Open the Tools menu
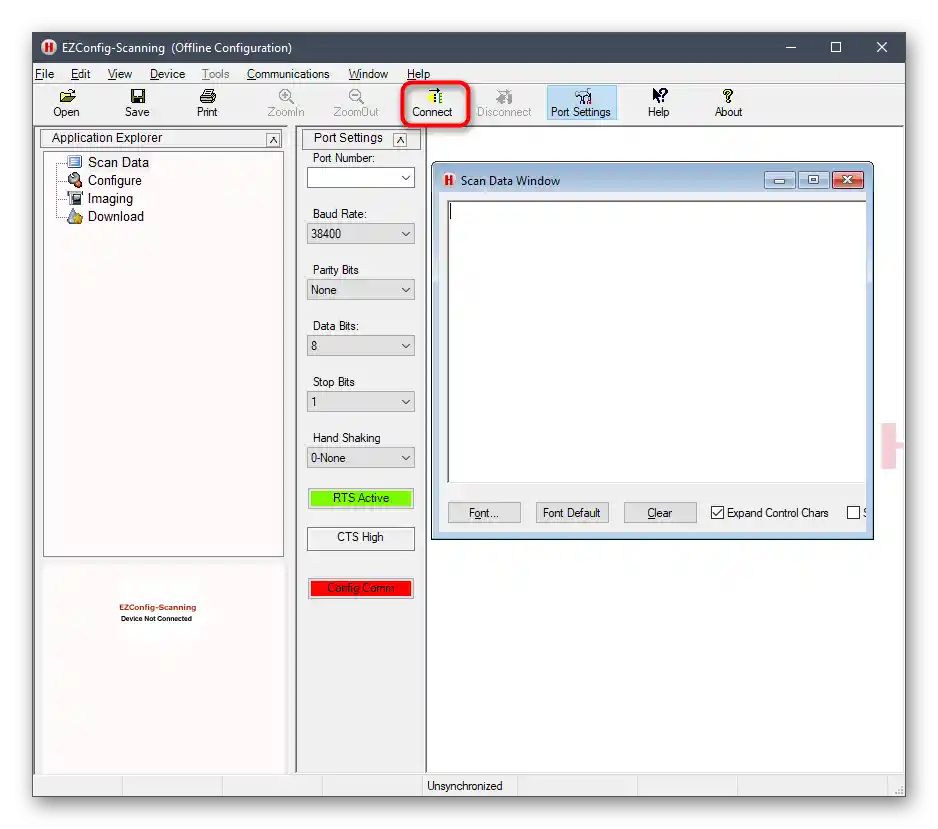The height and width of the screenshot is (829, 938). point(215,74)
